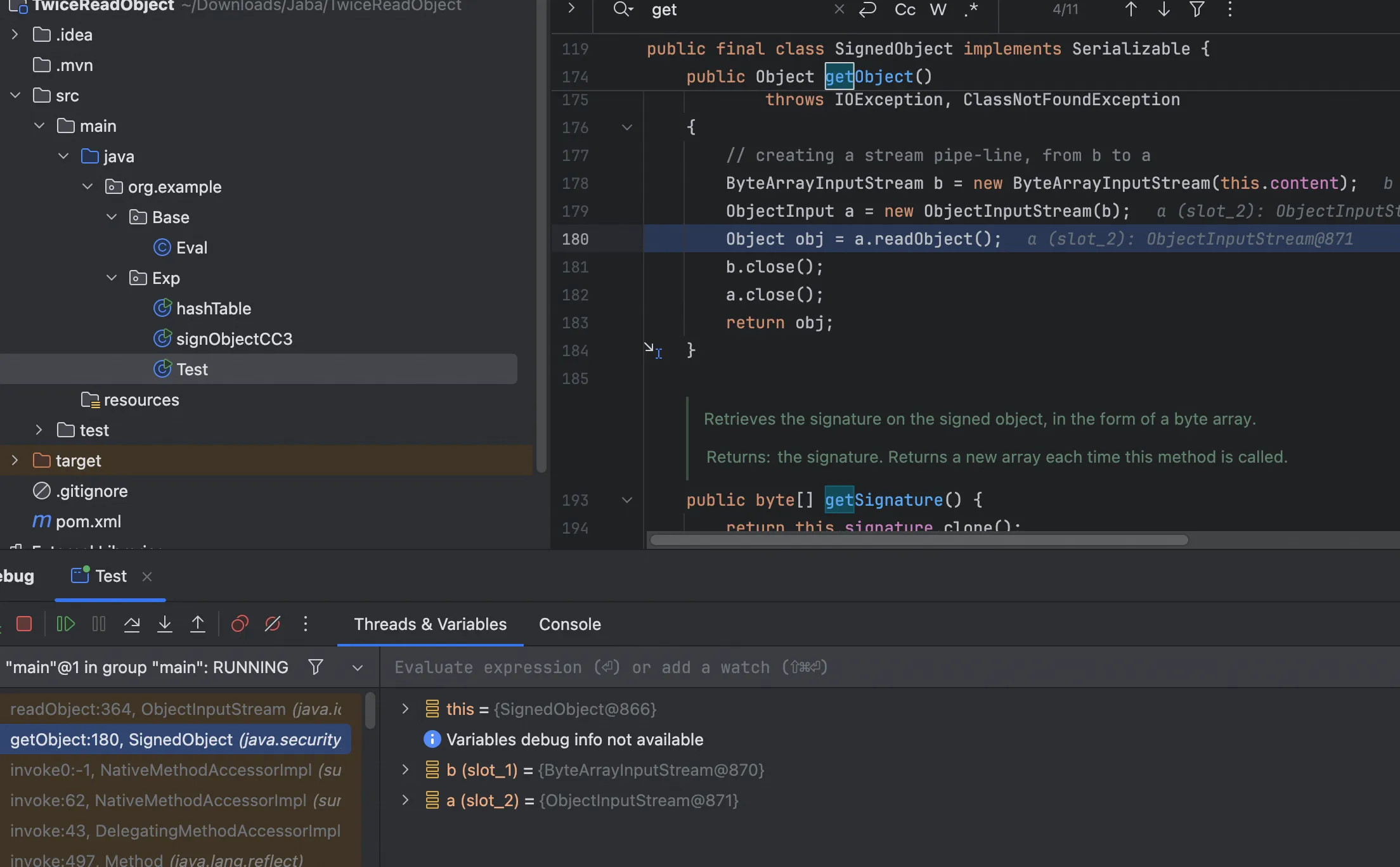The width and height of the screenshot is (1400, 867).
Task: Jump to previous search occurrence
Action: pyautogui.click(x=1131, y=10)
